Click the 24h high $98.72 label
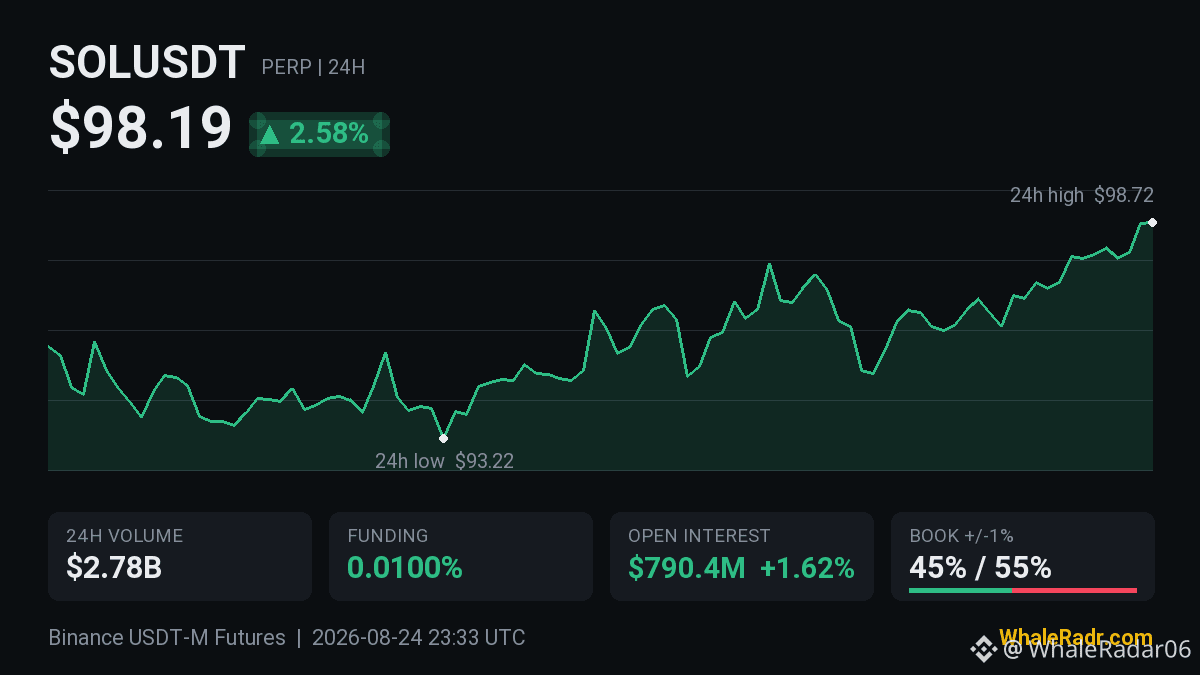Viewport: 1200px width, 675px height. (1082, 195)
